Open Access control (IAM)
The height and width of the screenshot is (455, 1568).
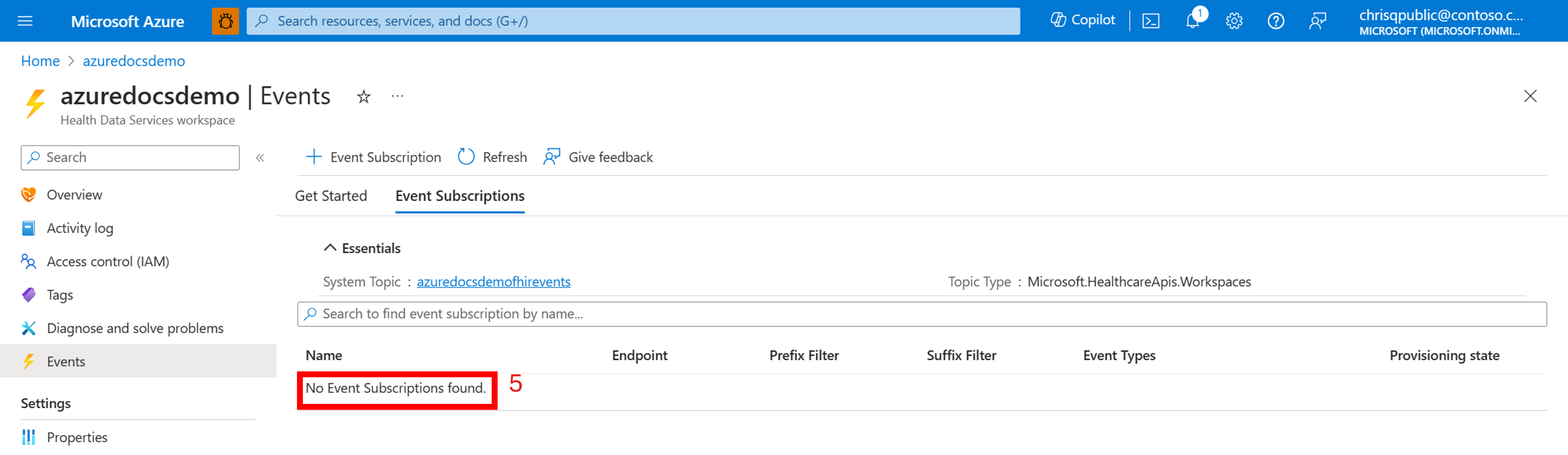(108, 262)
